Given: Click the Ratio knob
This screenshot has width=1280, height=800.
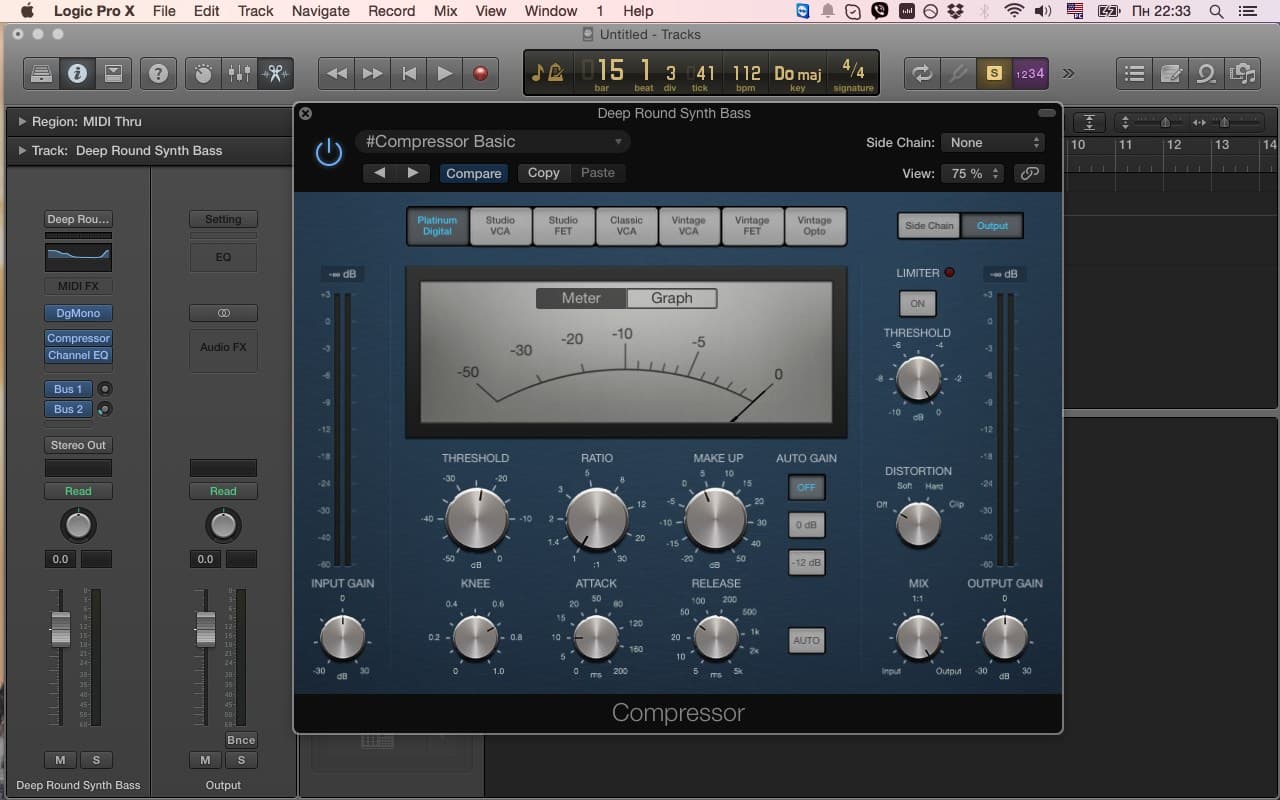Looking at the screenshot, I should pyautogui.click(x=597, y=518).
